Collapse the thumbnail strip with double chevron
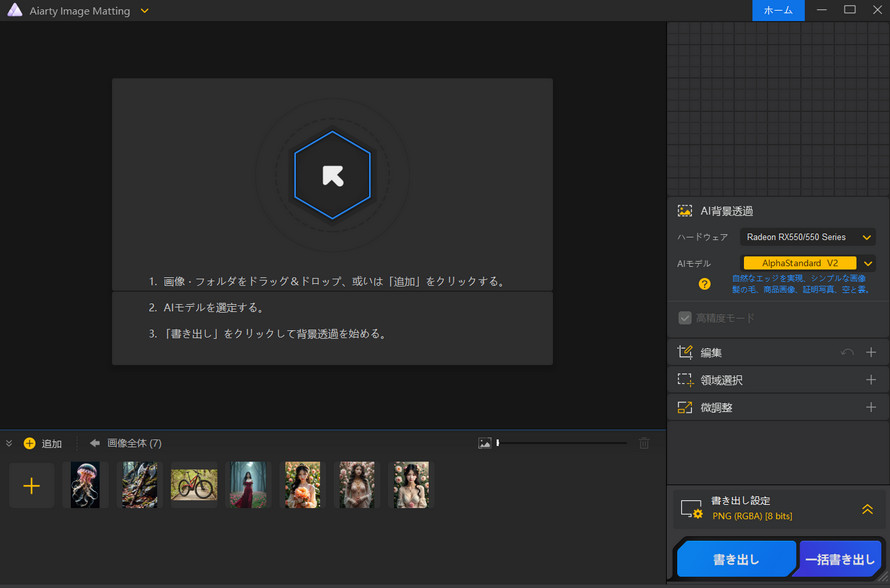Screen dimensions: 890x588 click(x=9, y=443)
